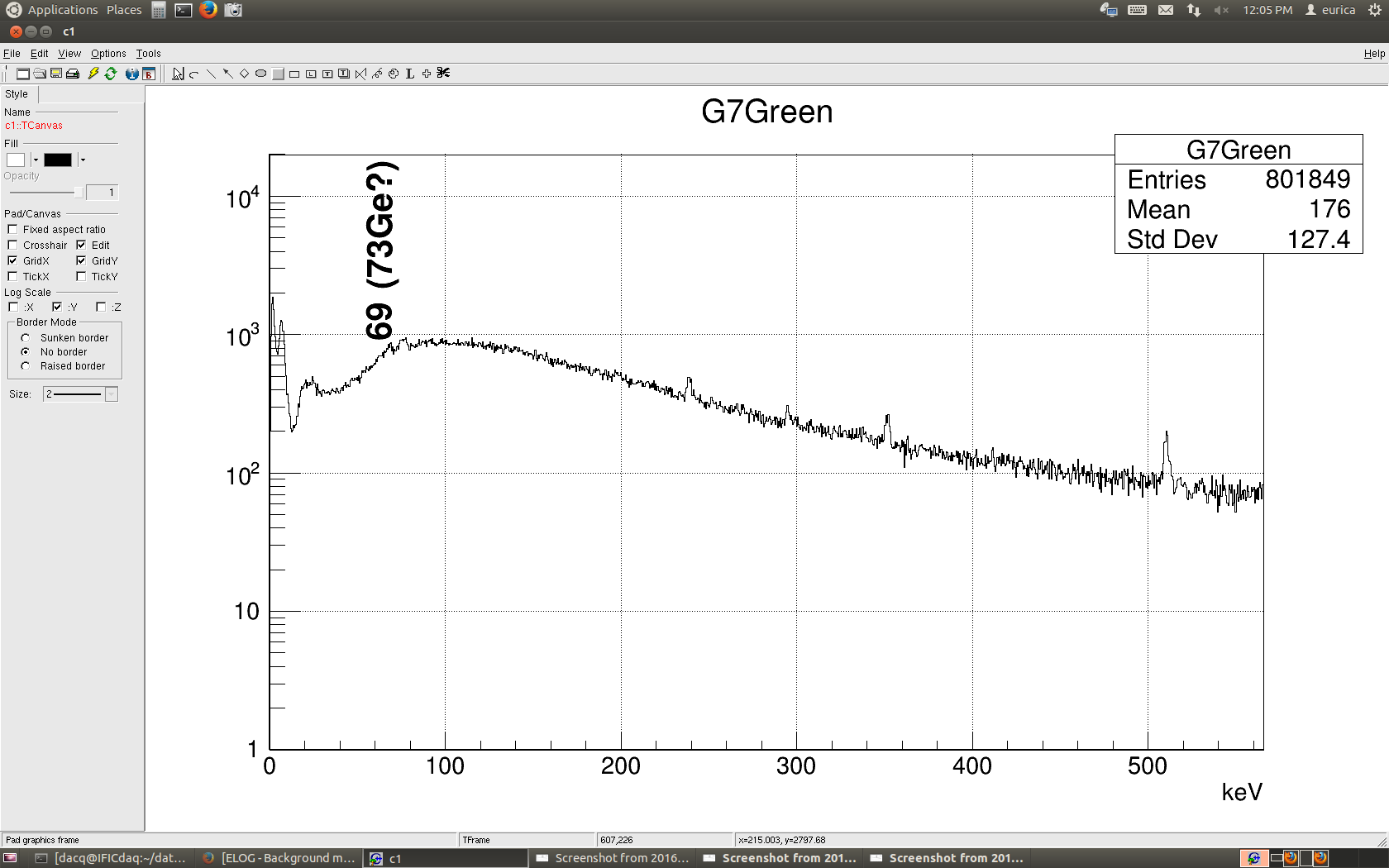This screenshot has width=1389, height=868.
Task: Click the Print canvas toolbar icon
Action: [73, 74]
